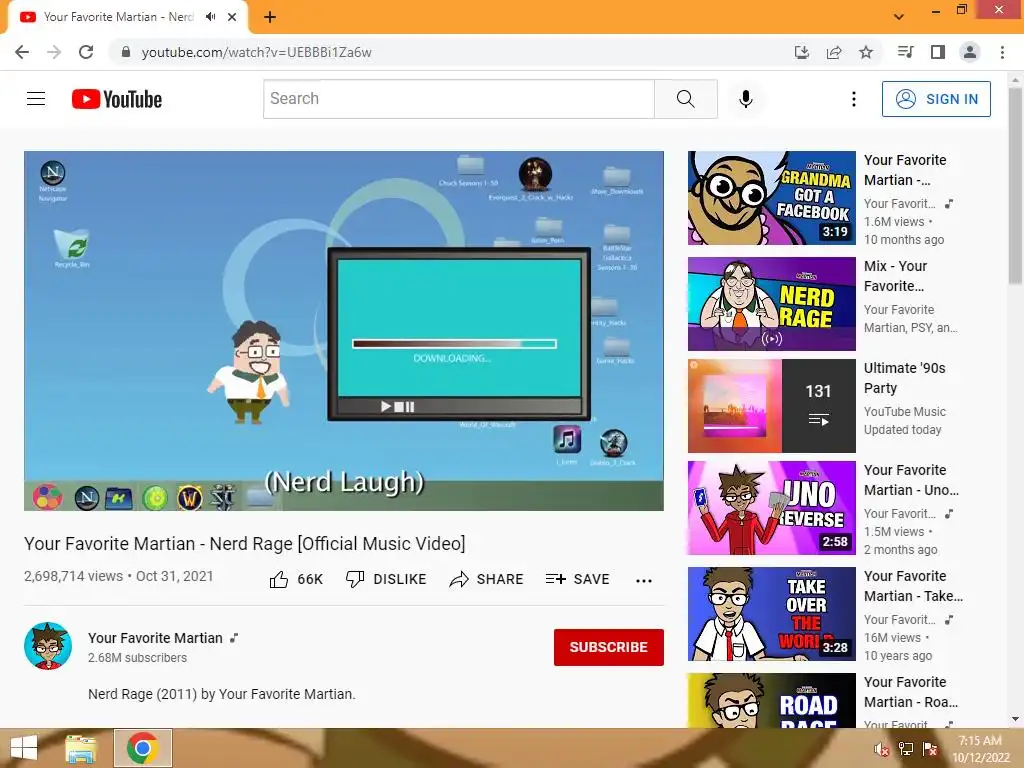Screen dimensions: 1024x768
Task: Open Action Center flag tray icon
Action: point(930,749)
